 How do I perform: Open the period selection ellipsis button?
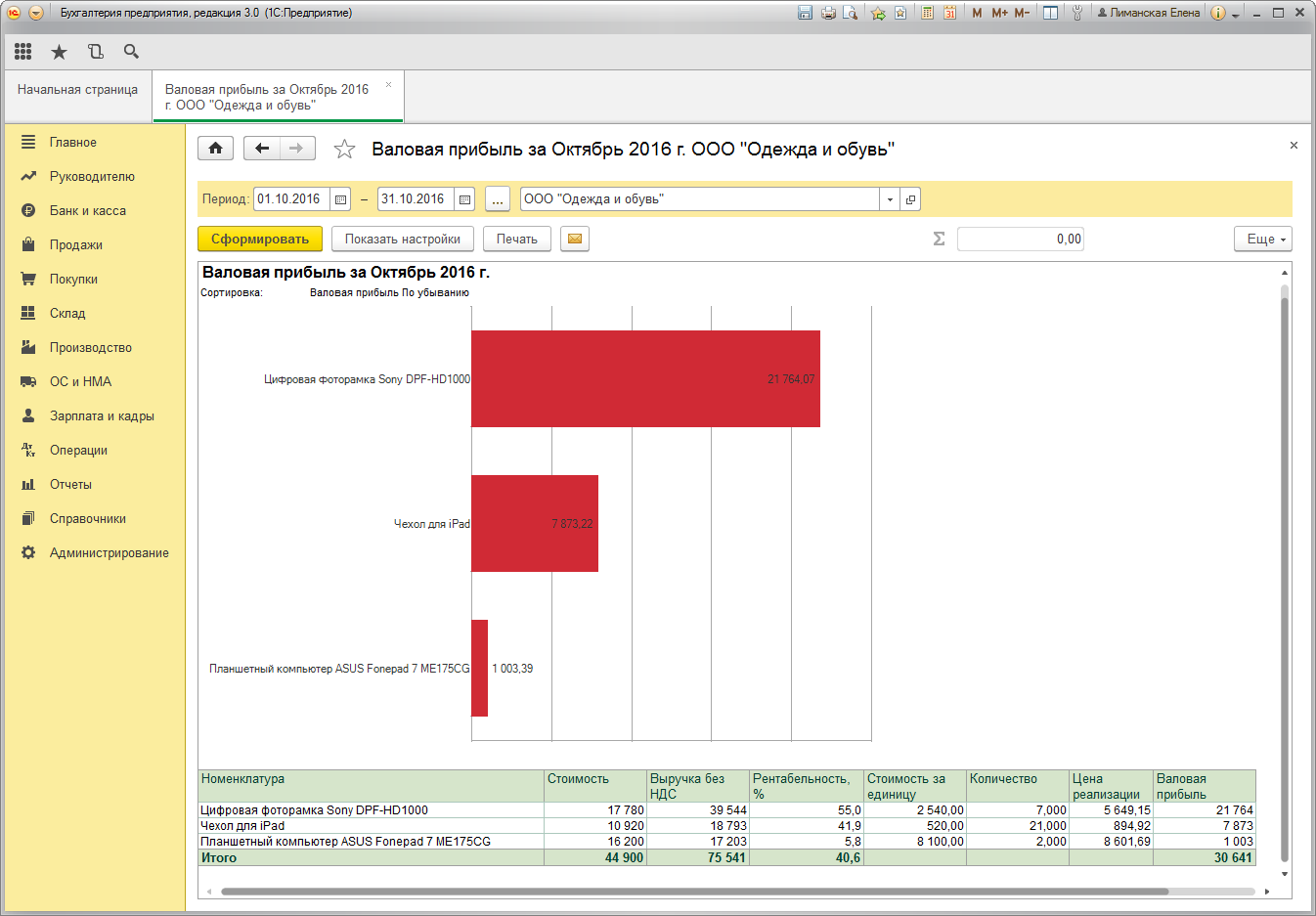498,199
